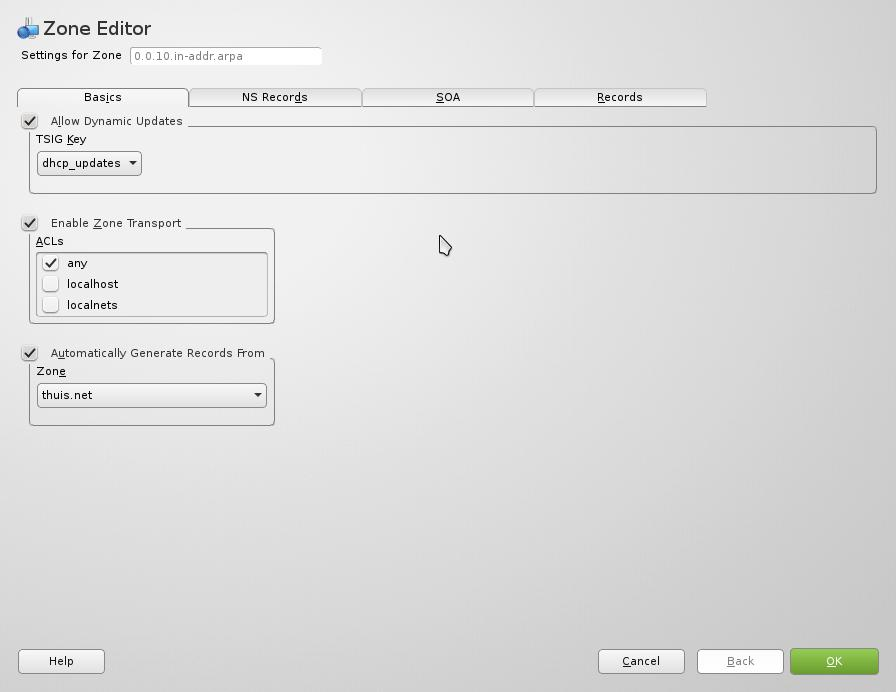Screen dimensions: 896x692
Task: Switch to the NS Records tab
Action: 275,97
